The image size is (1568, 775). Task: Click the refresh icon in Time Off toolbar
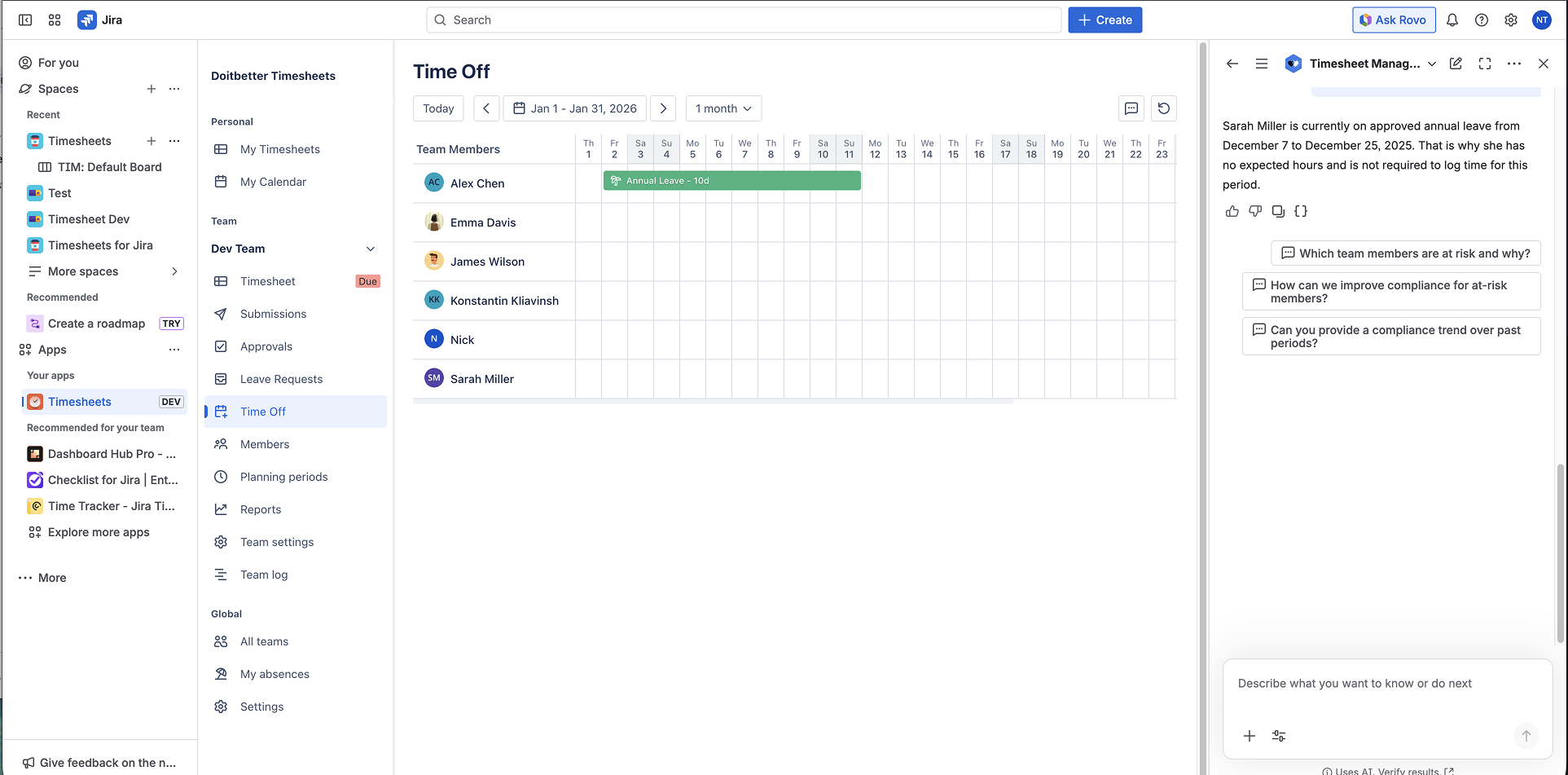click(x=1164, y=108)
